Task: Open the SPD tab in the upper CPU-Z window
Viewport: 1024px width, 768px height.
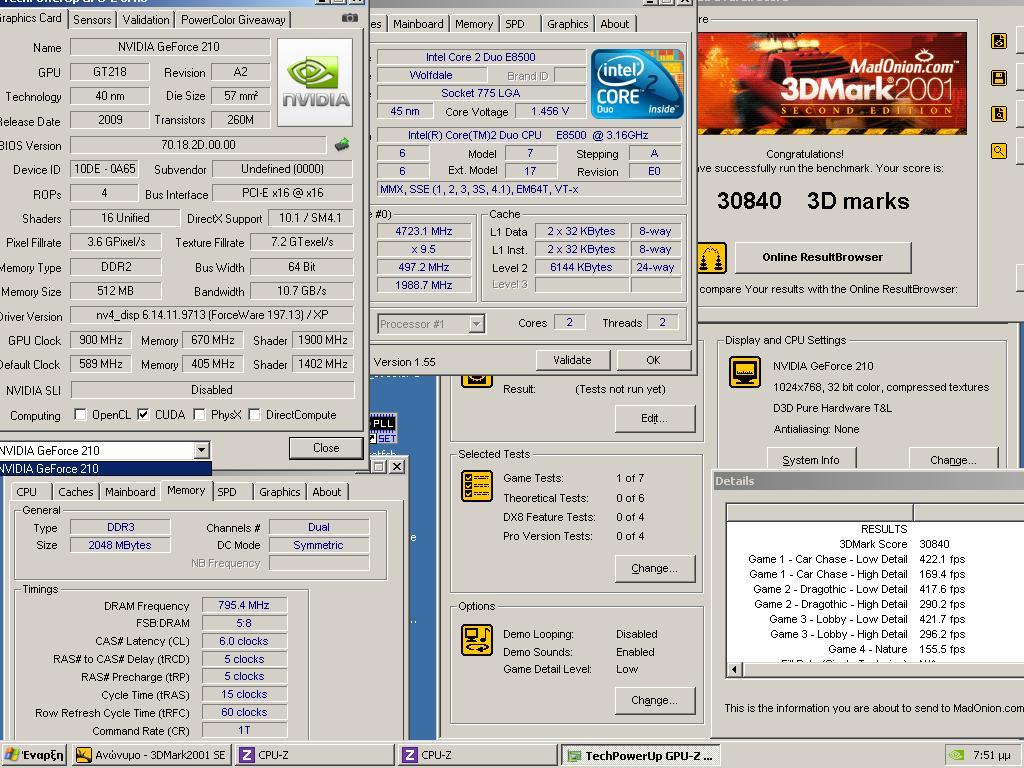Action: pyautogui.click(x=515, y=24)
